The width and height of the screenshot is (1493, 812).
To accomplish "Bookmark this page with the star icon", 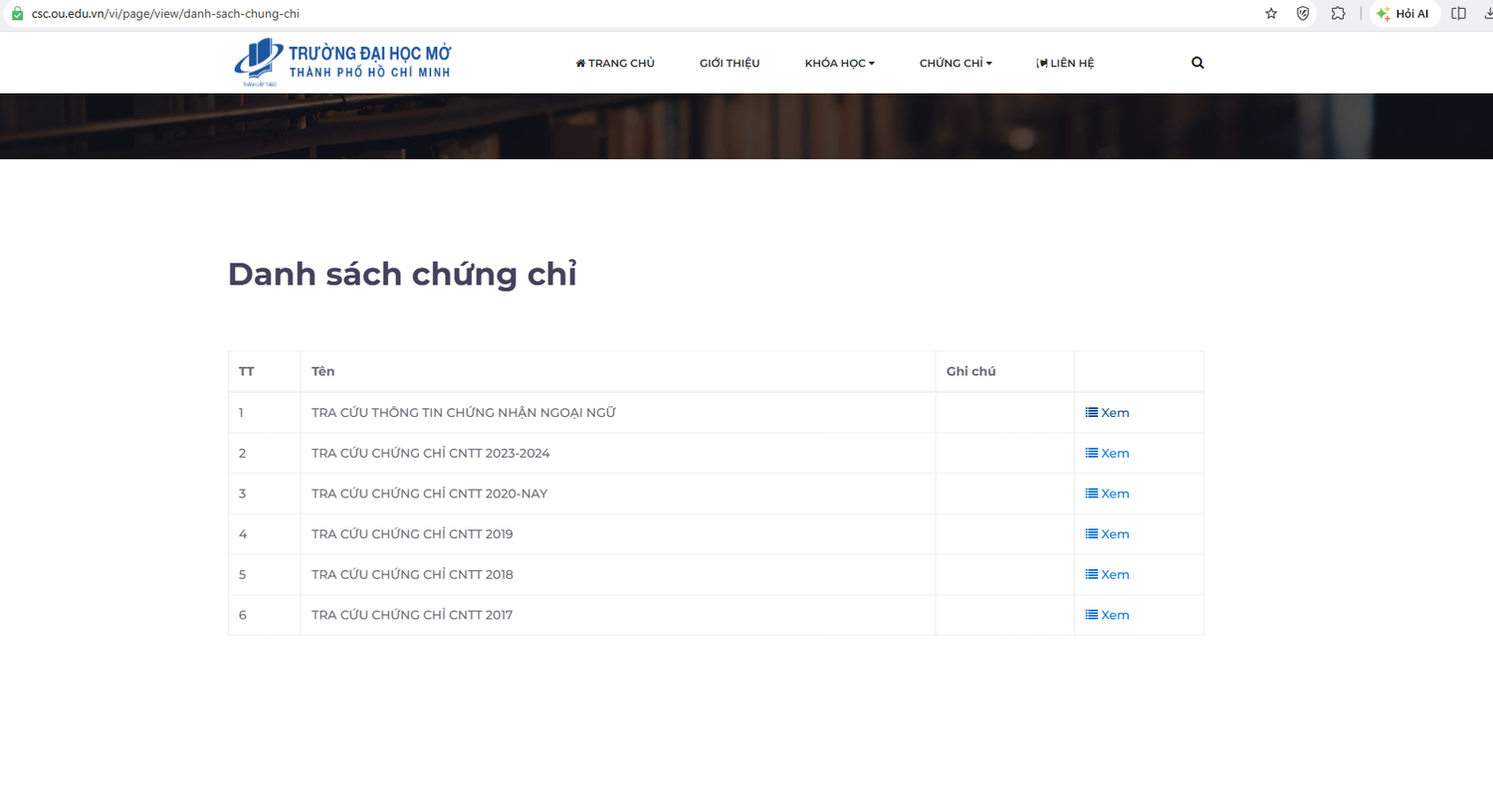I will click(1271, 14).
